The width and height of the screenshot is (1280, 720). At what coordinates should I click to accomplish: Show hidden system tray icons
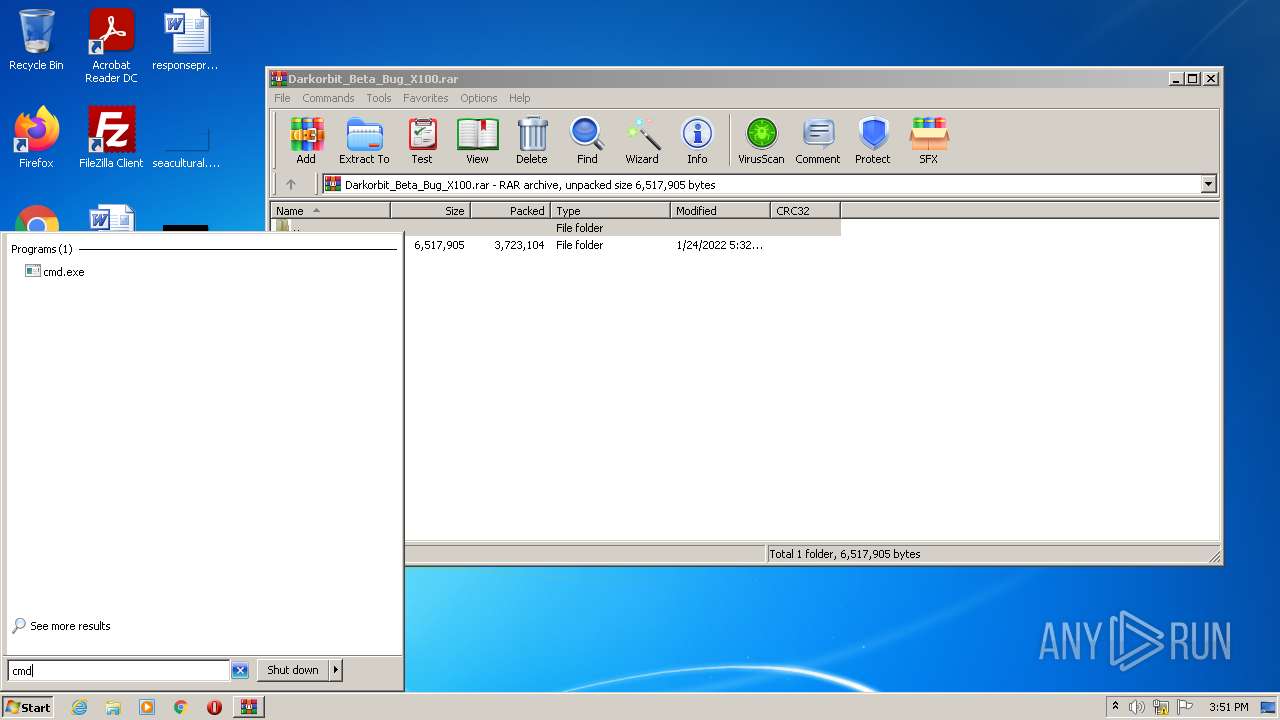(1115, 707)
